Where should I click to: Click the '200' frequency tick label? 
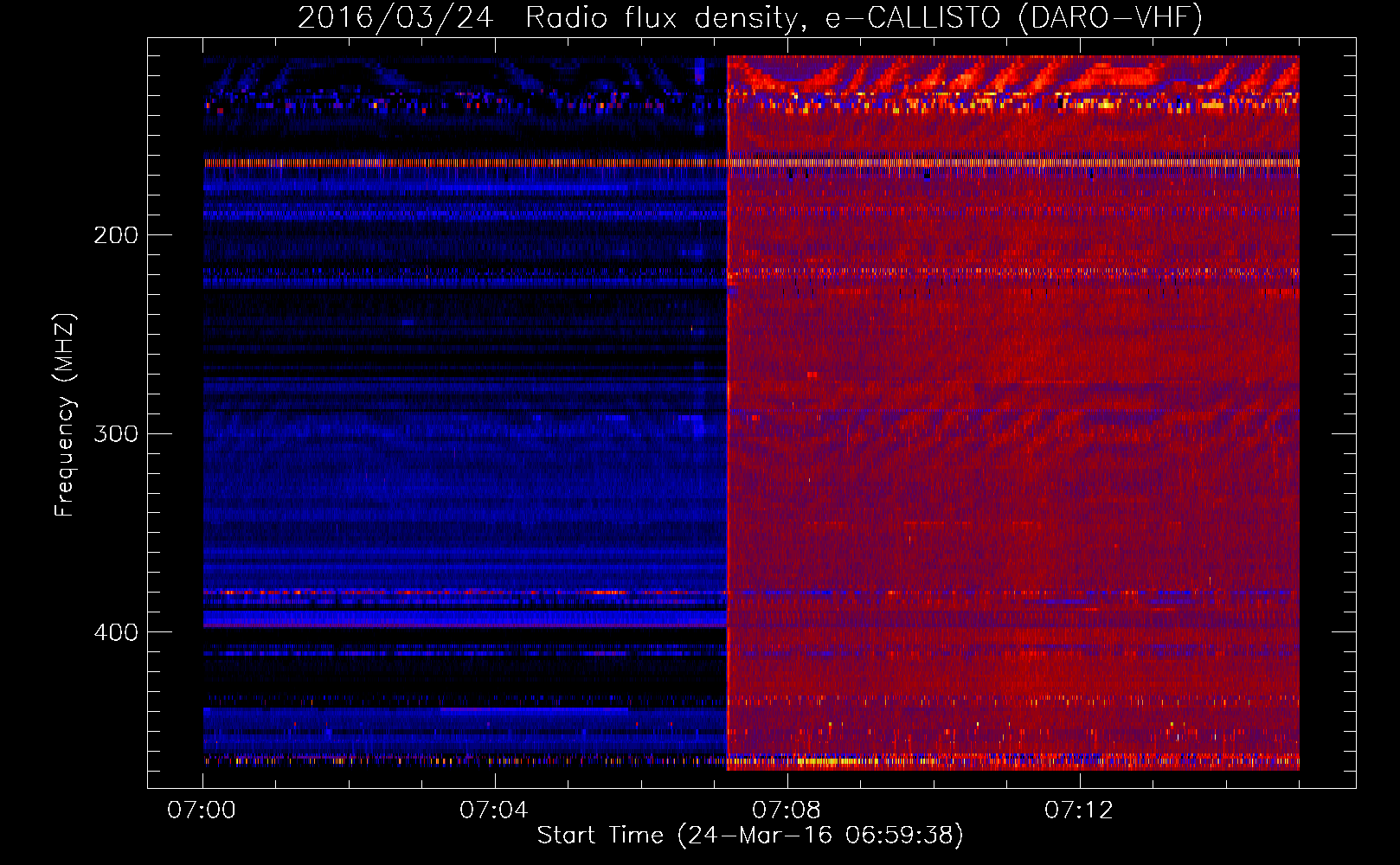point(116,235)
